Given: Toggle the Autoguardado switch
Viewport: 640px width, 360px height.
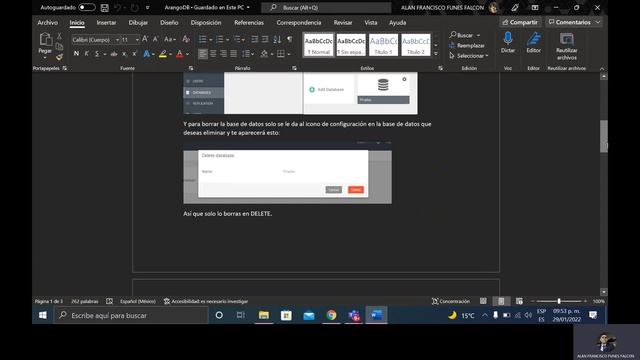Looking at the screenshot, I should coord(87,7).
